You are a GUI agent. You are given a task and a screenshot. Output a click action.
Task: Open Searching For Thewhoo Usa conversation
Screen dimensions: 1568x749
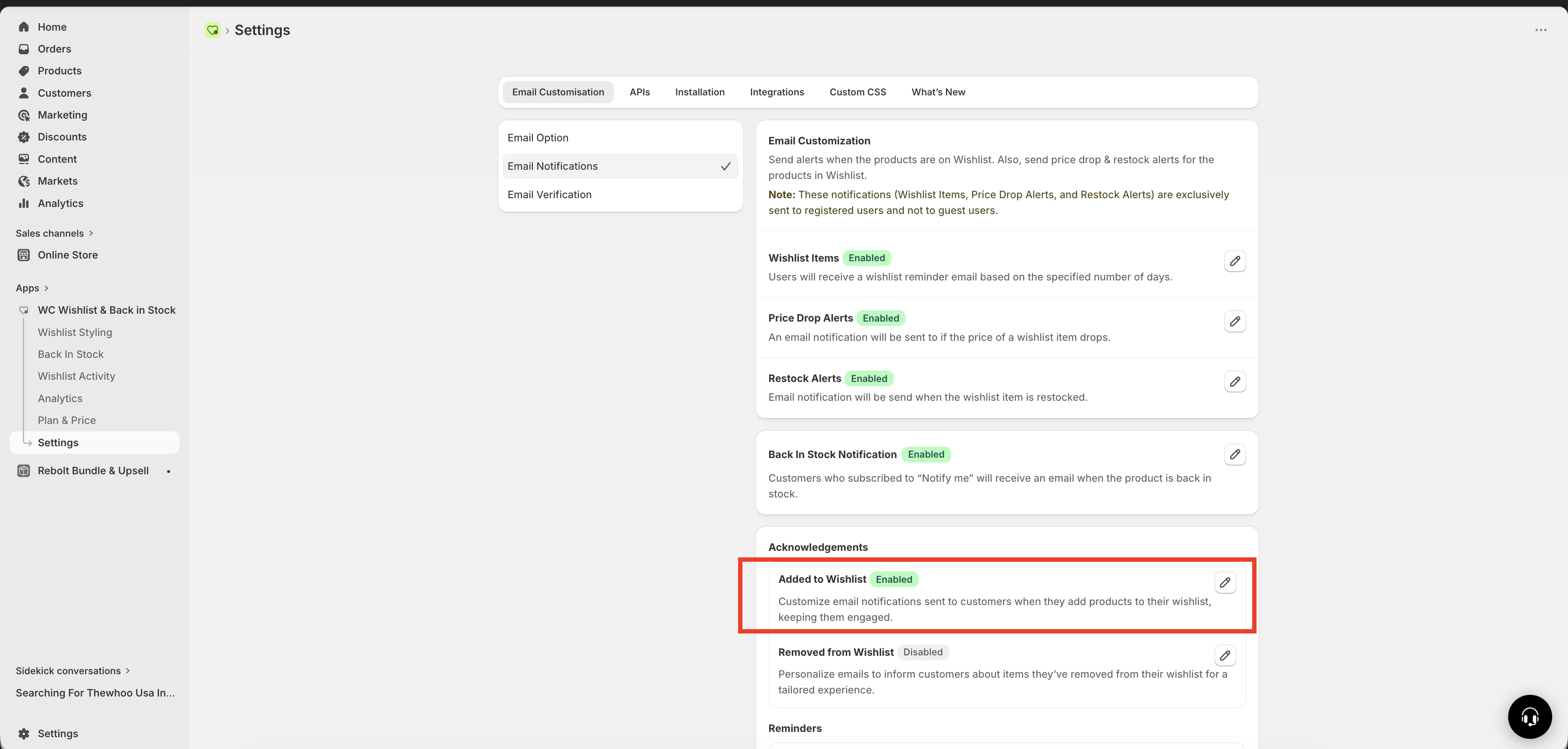tap(95, 693)
